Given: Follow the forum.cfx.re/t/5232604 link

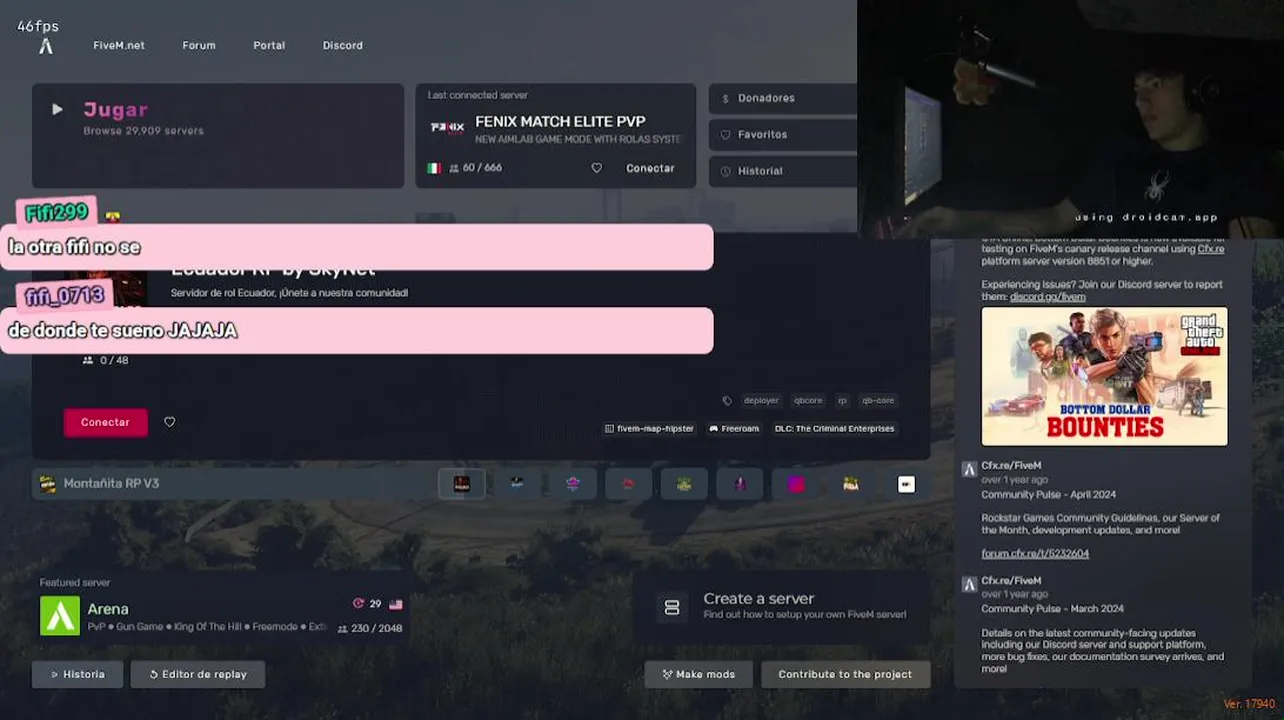Looking at the screenshot, I should pos(1035,553).
